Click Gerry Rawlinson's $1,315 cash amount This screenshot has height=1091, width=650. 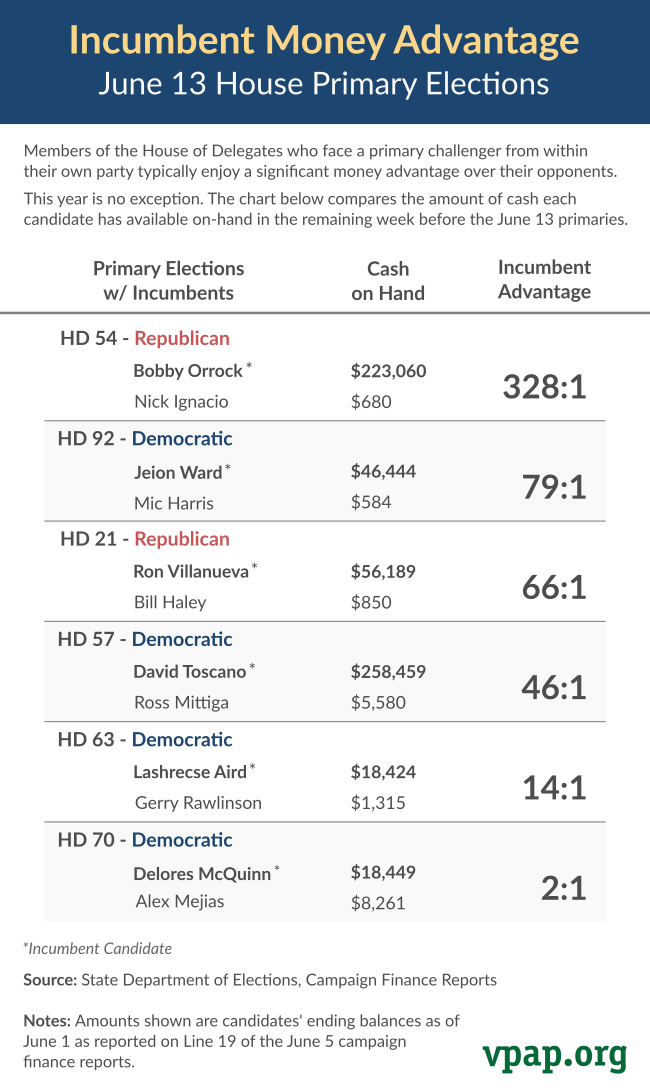[x=378, y=802]
